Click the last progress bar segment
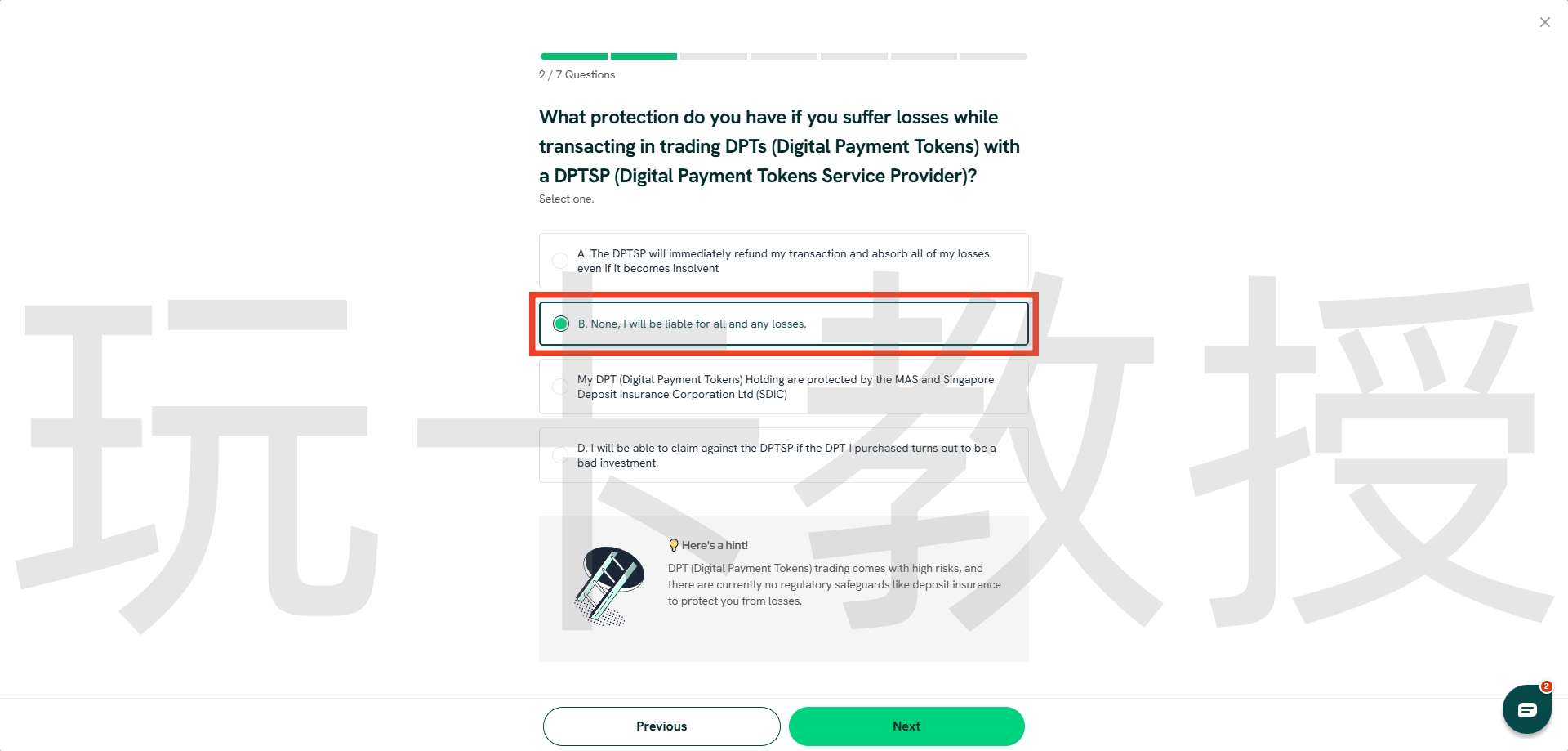The image size is (1568, 751). pos(994,56)
